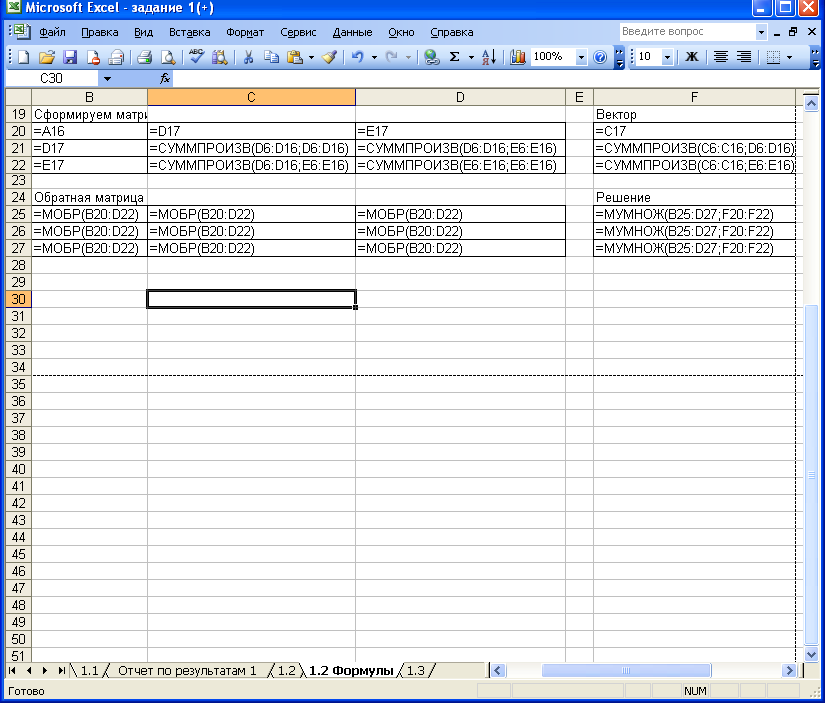Image resolution: width=825 pixels, height=703 pixels.
Task: Copy selection with Copy icon
Action: pyautogui.click(x=271, y=57)
